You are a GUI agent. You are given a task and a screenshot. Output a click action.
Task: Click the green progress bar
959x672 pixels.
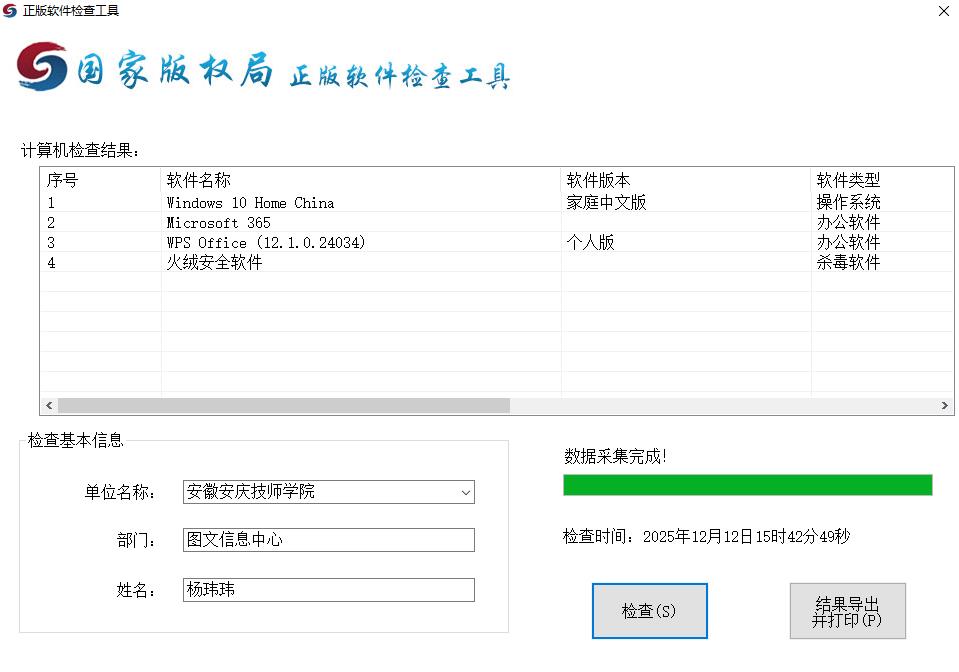click(747, 485)
